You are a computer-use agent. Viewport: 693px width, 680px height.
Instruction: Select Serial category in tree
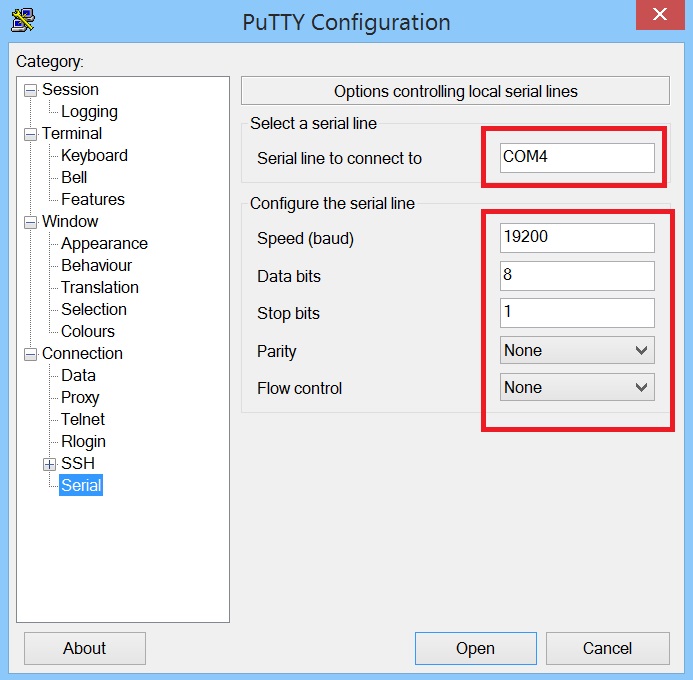click(81, 485)
